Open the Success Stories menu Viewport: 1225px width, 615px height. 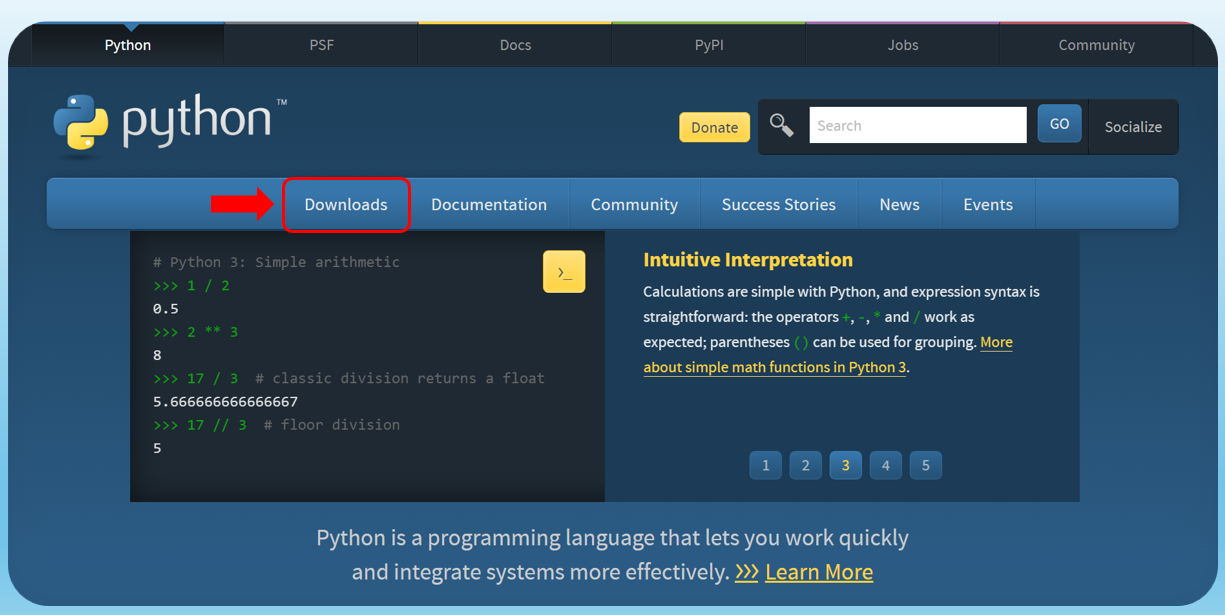tap(779, 204)
